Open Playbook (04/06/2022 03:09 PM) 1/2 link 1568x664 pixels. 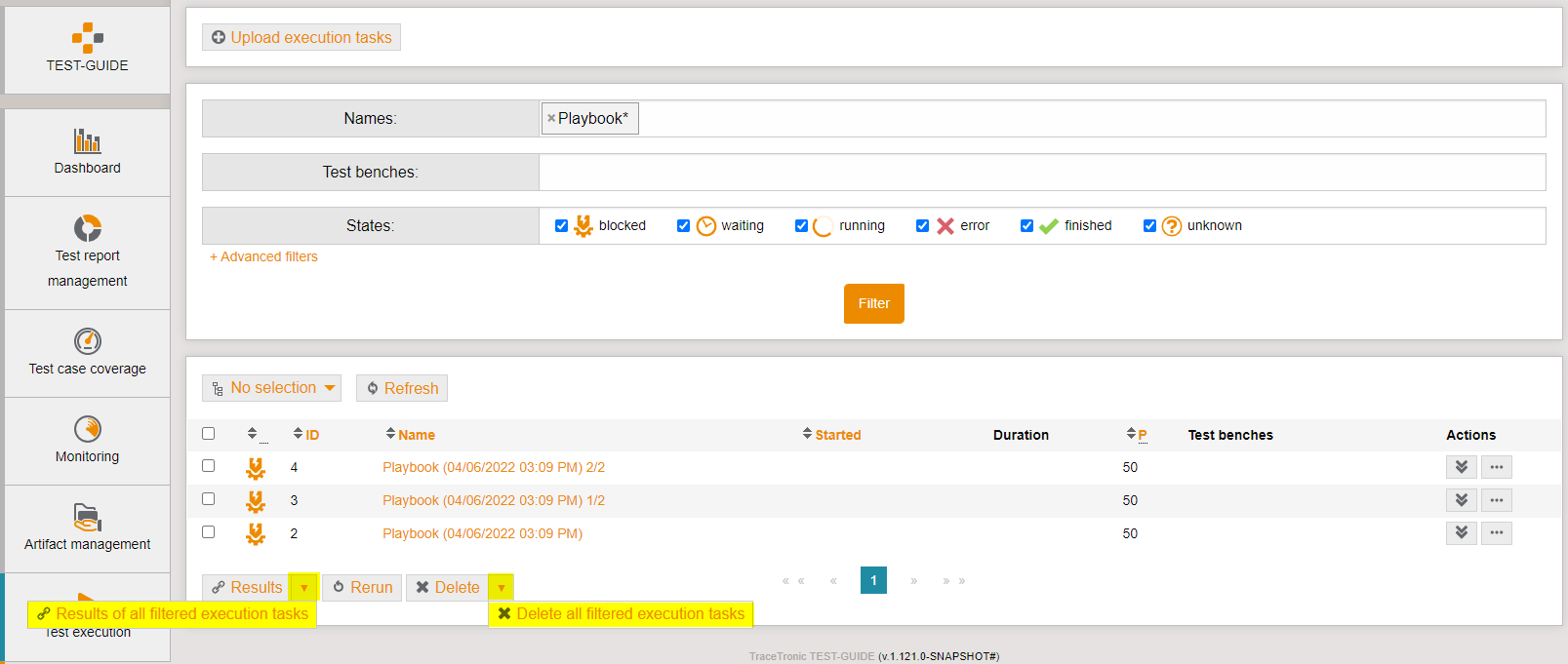[494, 500]
